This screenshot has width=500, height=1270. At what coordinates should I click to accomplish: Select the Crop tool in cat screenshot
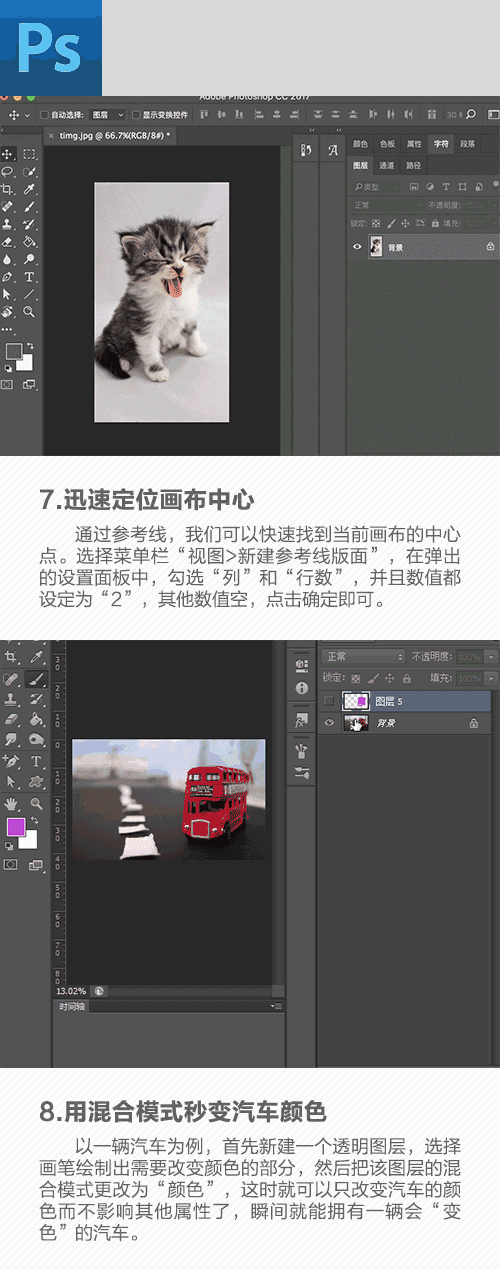point(7,188)
